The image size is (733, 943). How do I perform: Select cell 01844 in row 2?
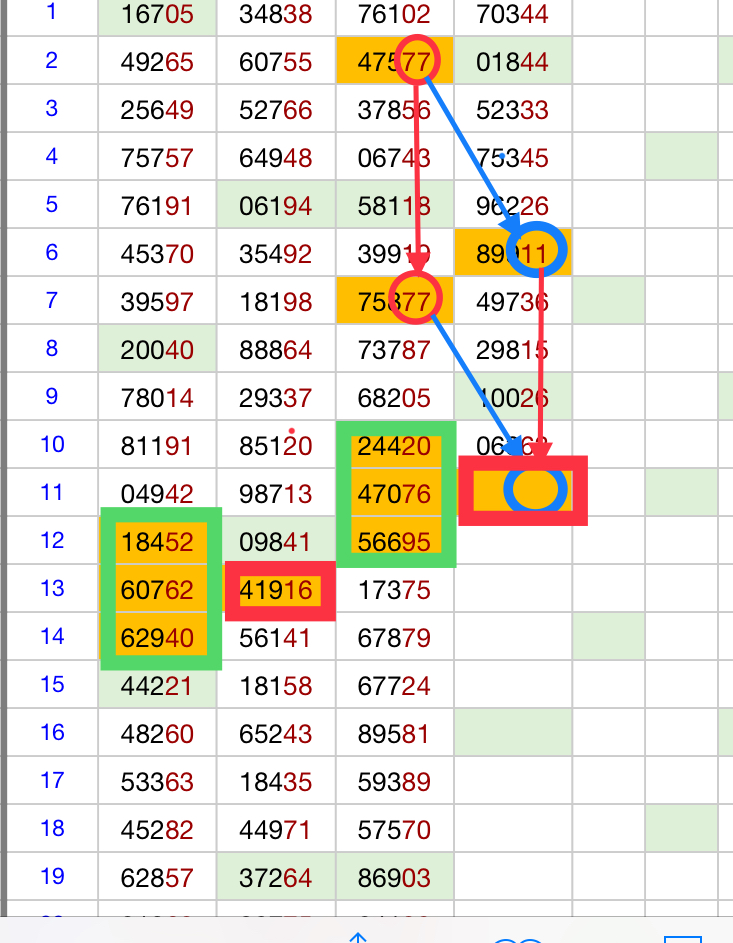[x=513, y=62]
